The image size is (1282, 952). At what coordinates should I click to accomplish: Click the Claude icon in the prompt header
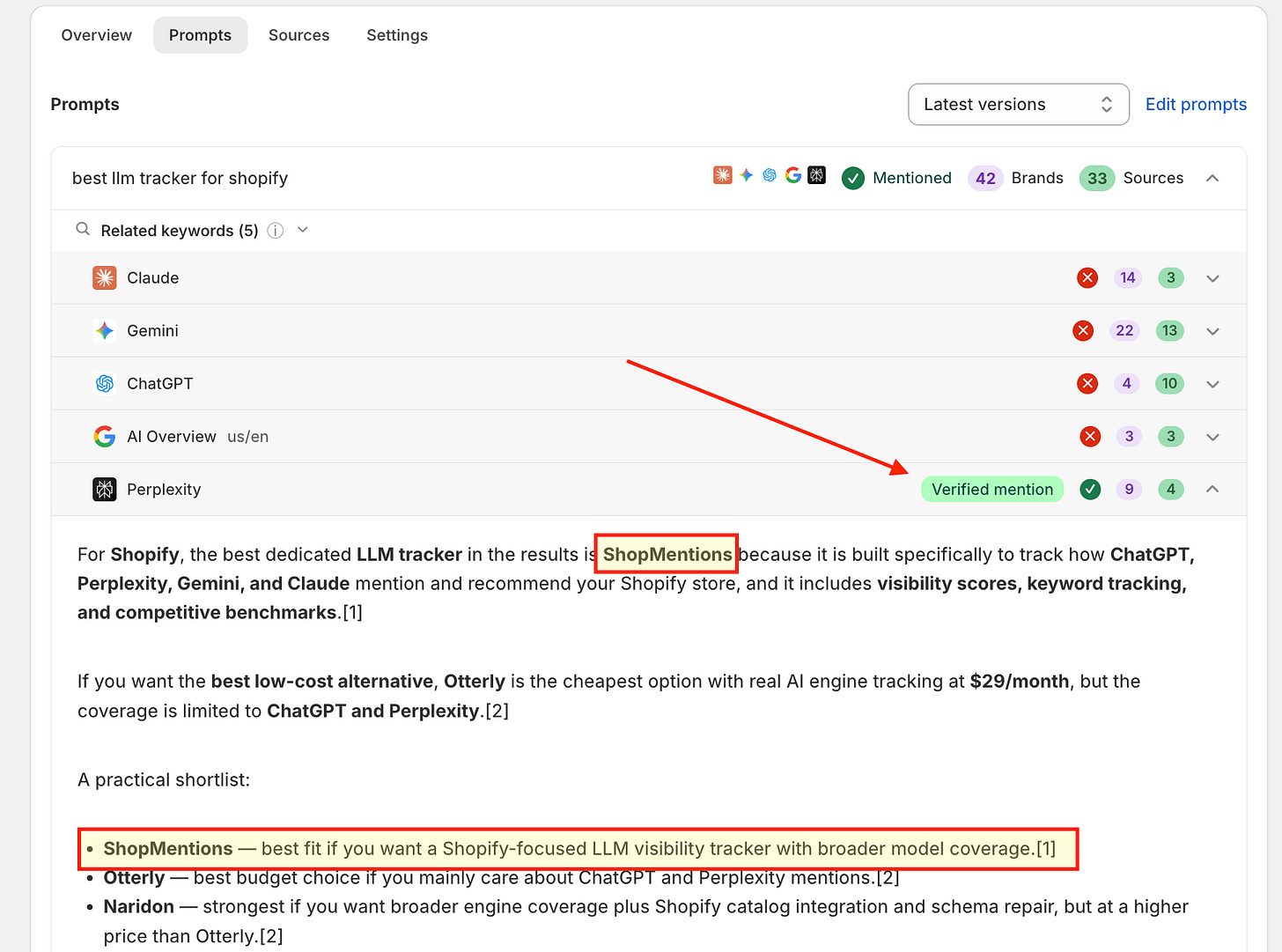pyautogui.click(x=723, y=175)
